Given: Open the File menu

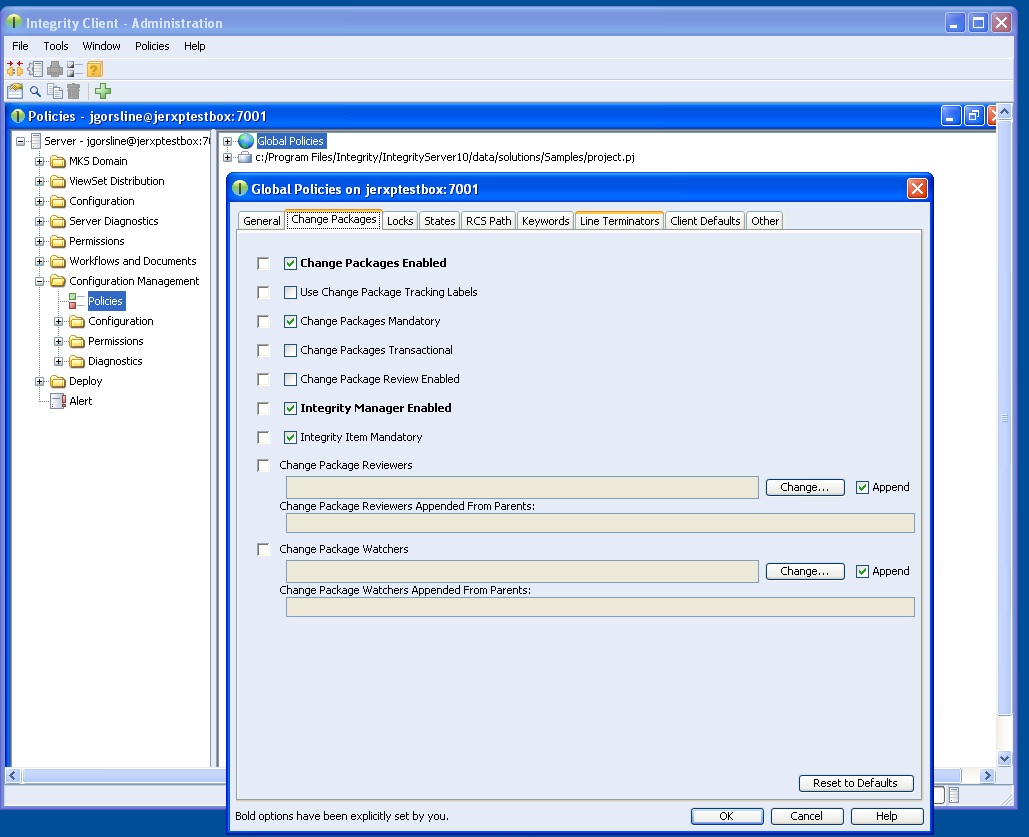Looking at the screenshot, I should 20,46.
